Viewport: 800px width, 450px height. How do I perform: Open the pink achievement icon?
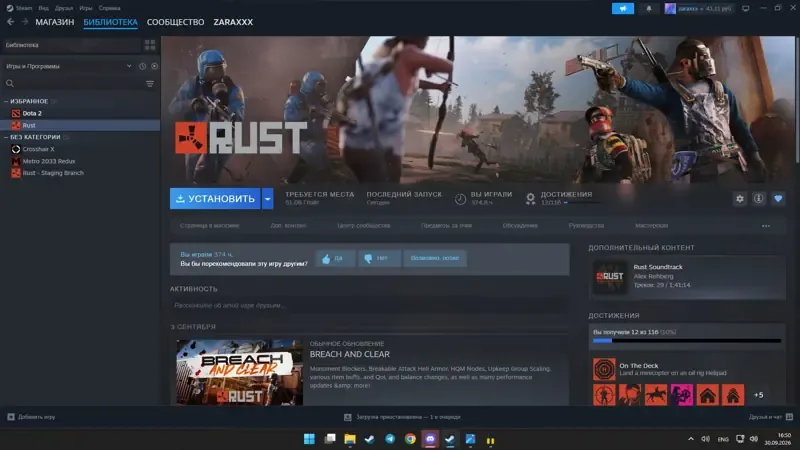point(682,395)
